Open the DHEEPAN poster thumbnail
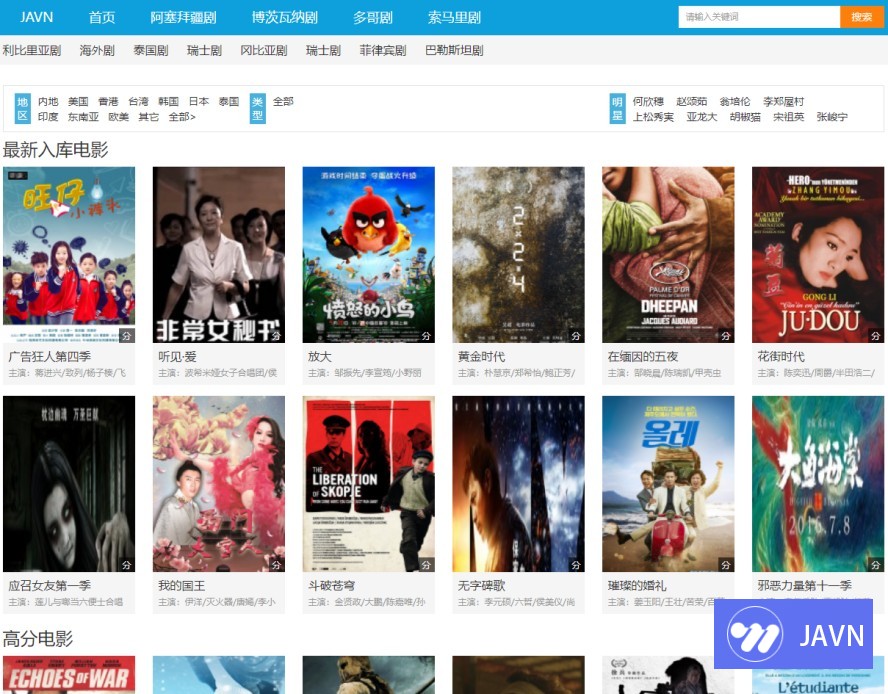The image size is (888, 694). (x=668, y=254)
